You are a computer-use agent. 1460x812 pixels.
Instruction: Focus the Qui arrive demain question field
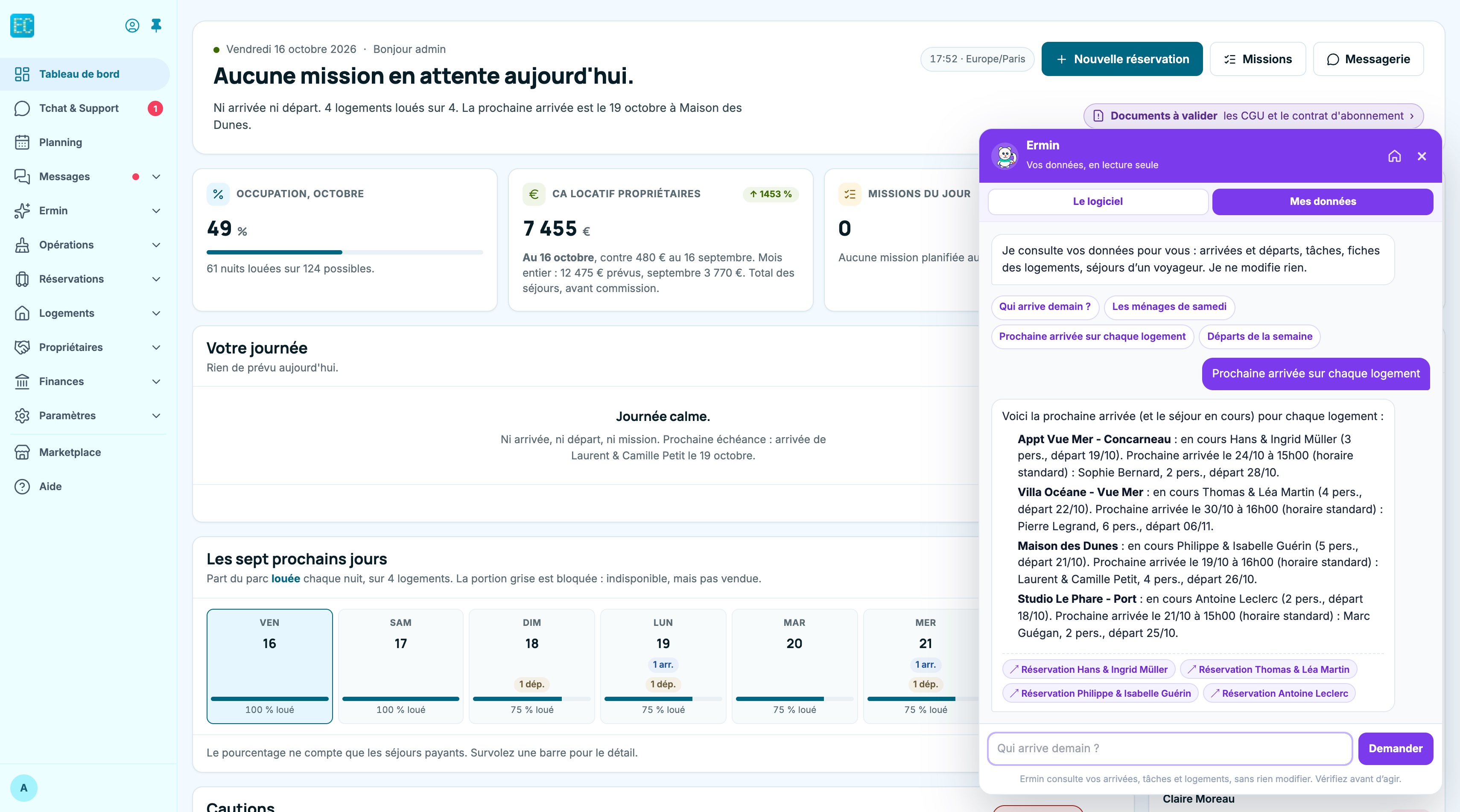point(1170,748)
